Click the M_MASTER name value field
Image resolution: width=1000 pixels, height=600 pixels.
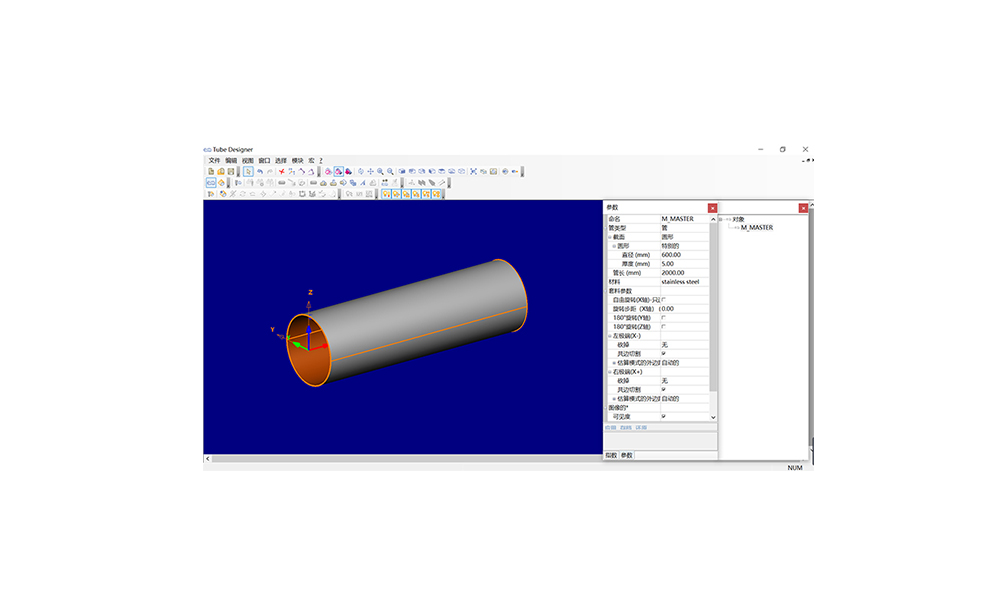tap(684, 219)
